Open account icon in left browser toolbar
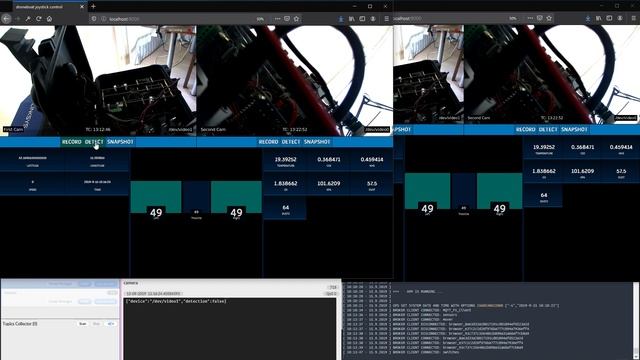Viewport: 640px width, 360px height. coord(373,19)
